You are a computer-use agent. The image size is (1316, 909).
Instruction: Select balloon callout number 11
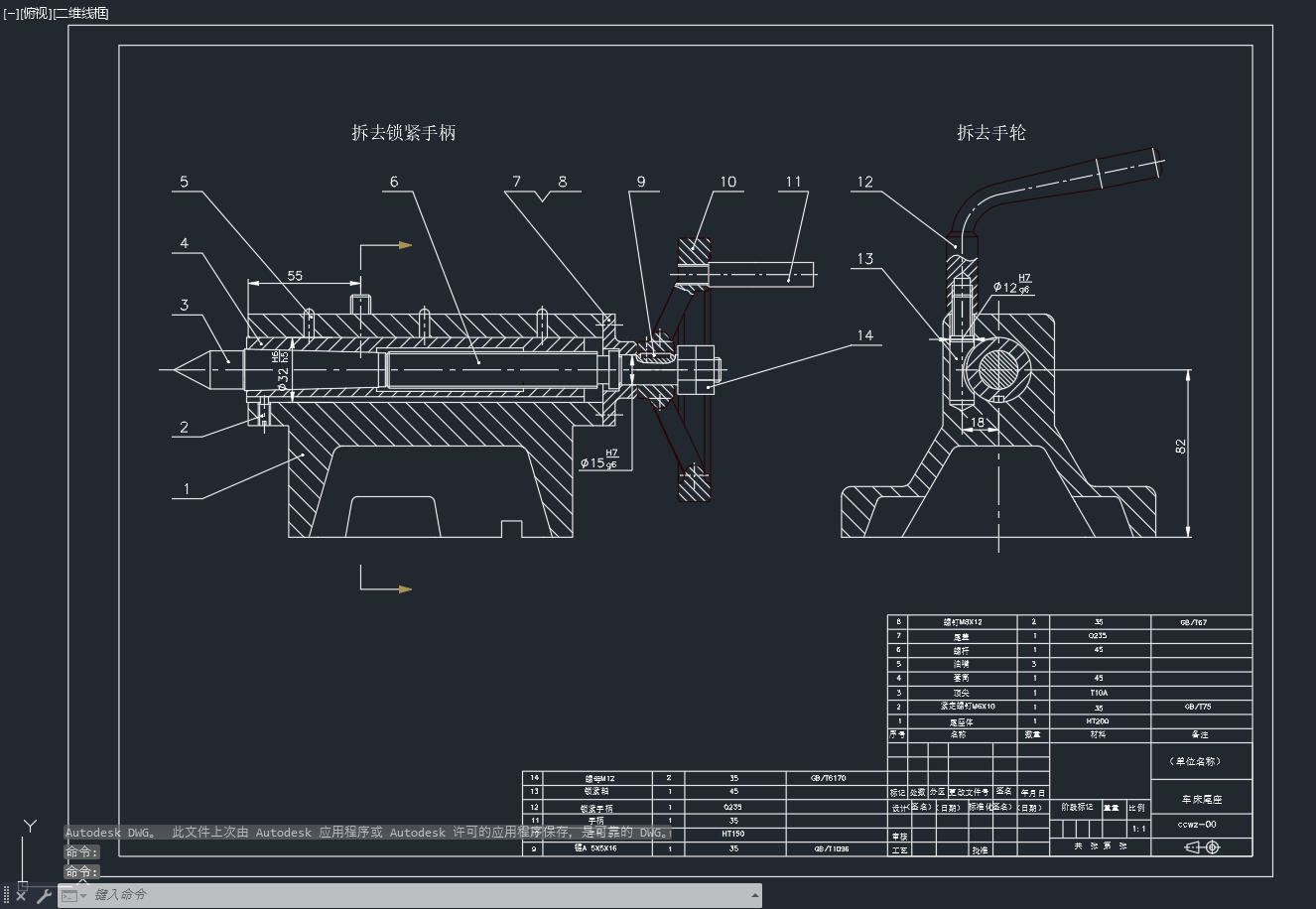793,182
